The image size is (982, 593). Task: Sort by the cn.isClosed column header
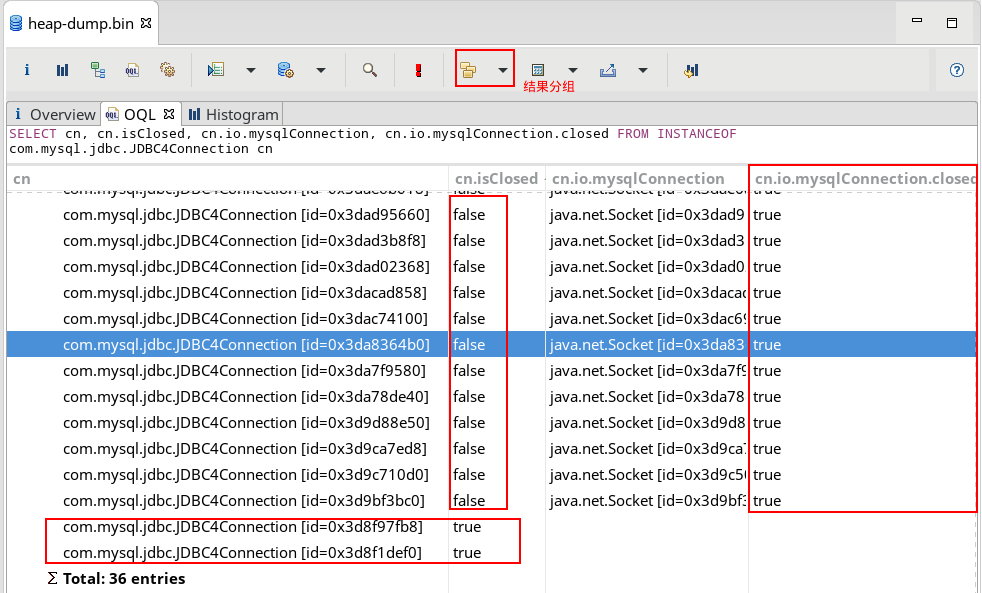[x=495, y=179]
